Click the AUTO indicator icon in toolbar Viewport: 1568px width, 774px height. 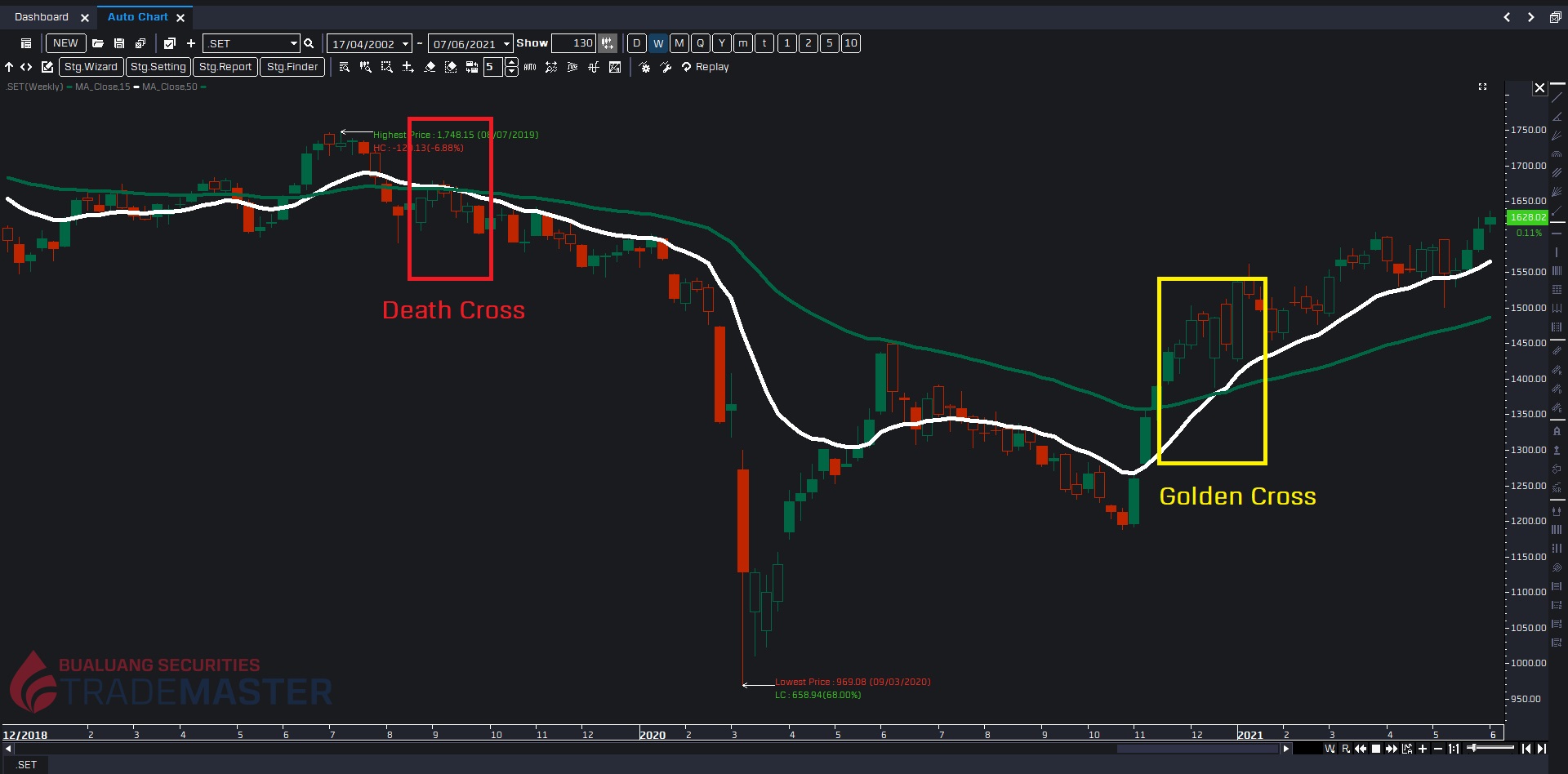[x=529, y=67]
